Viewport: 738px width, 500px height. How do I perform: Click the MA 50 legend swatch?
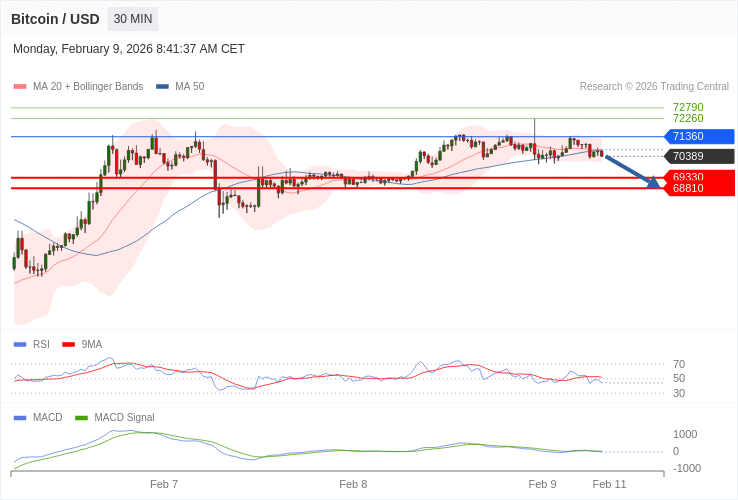(162, 87)
